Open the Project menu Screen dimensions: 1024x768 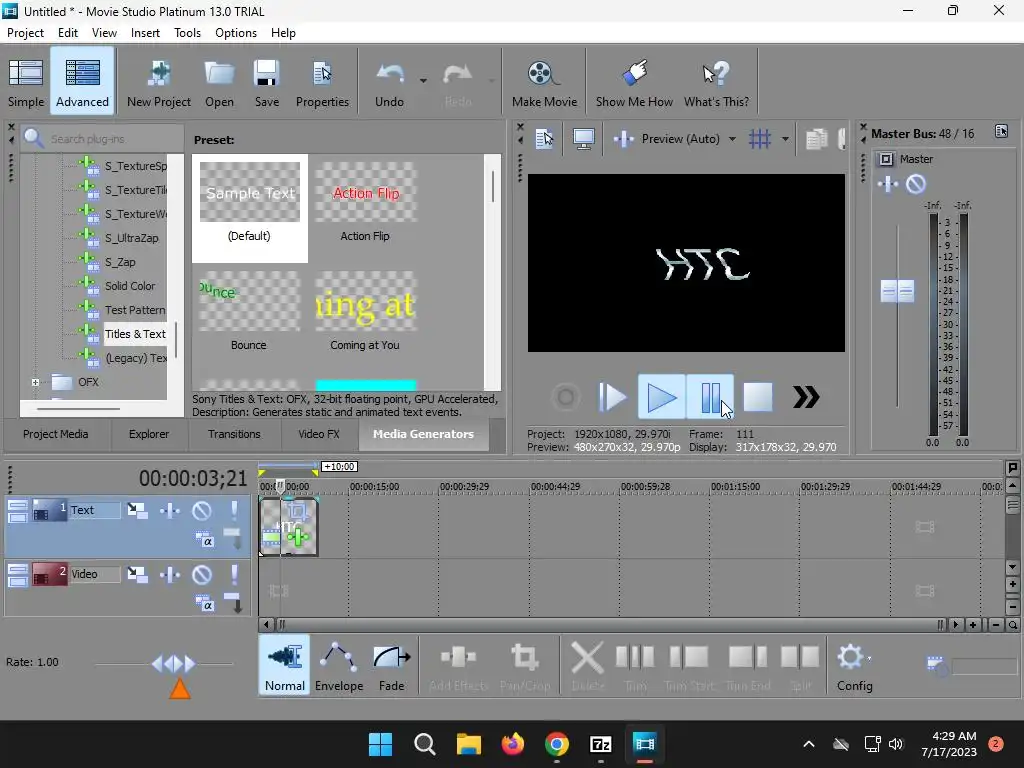25,33
